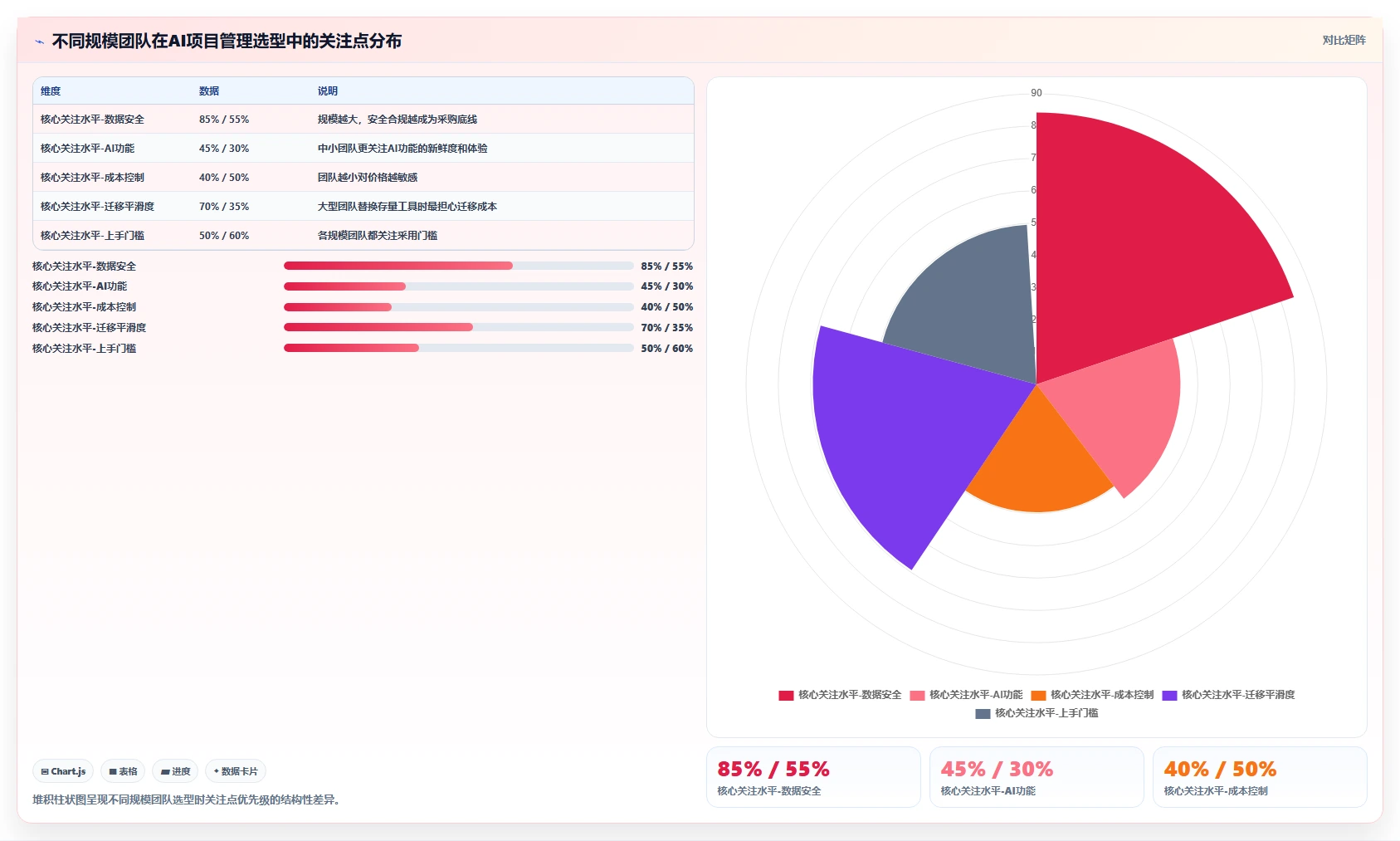Click table value 50% / 60%
The height and width of the screenshot is (841, 1400).
tap(224, 236)
